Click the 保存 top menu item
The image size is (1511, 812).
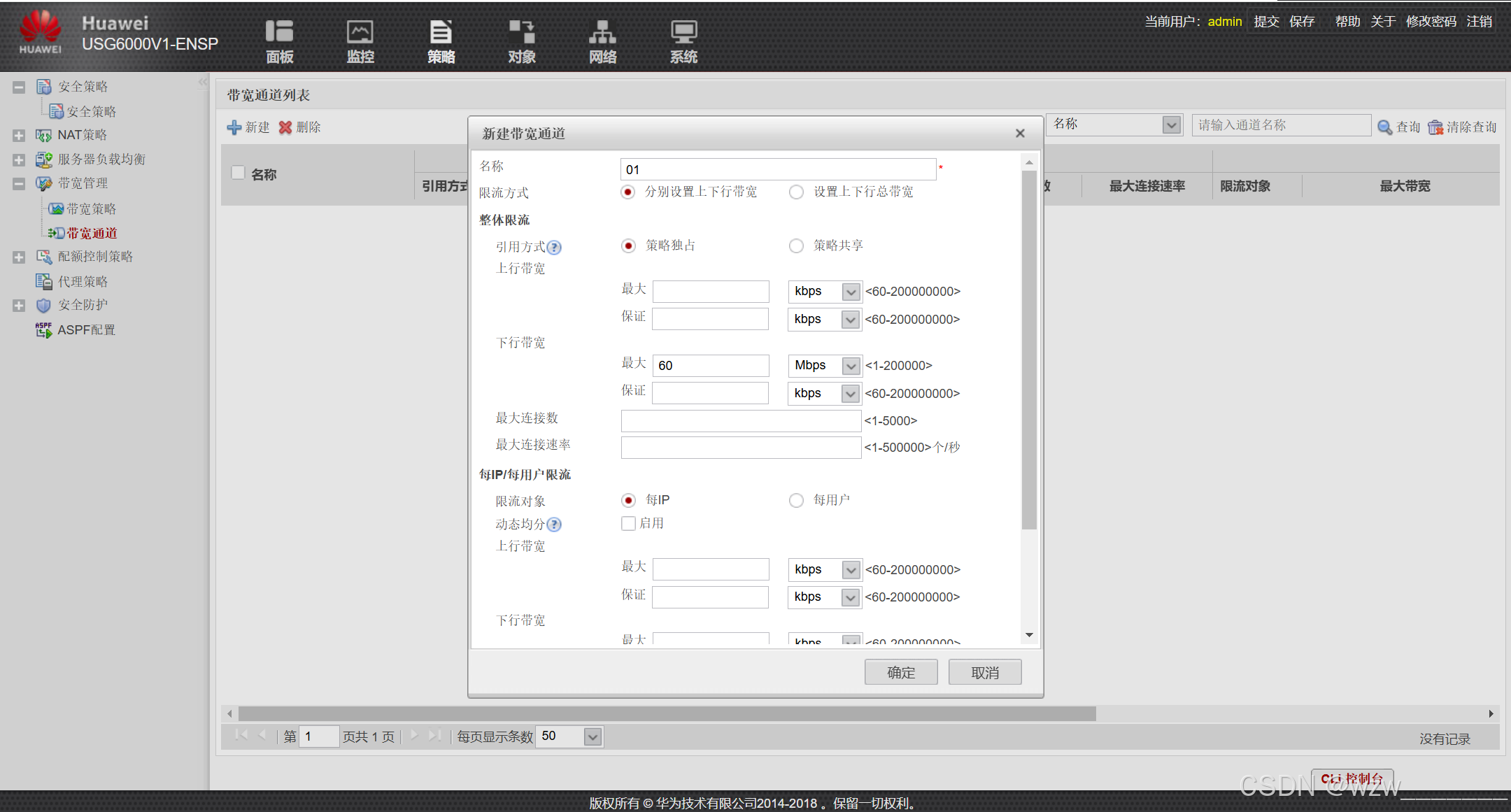[1302, 22]
